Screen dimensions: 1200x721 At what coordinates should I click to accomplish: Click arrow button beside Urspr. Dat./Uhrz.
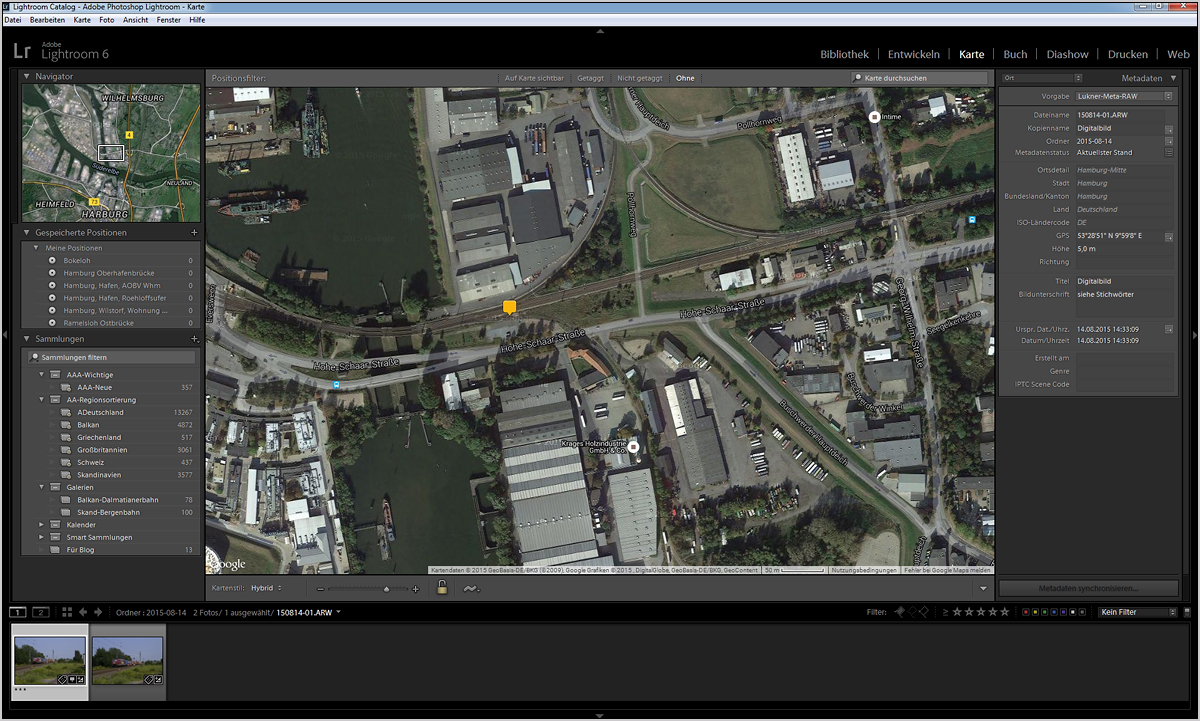click(1169, 329)
